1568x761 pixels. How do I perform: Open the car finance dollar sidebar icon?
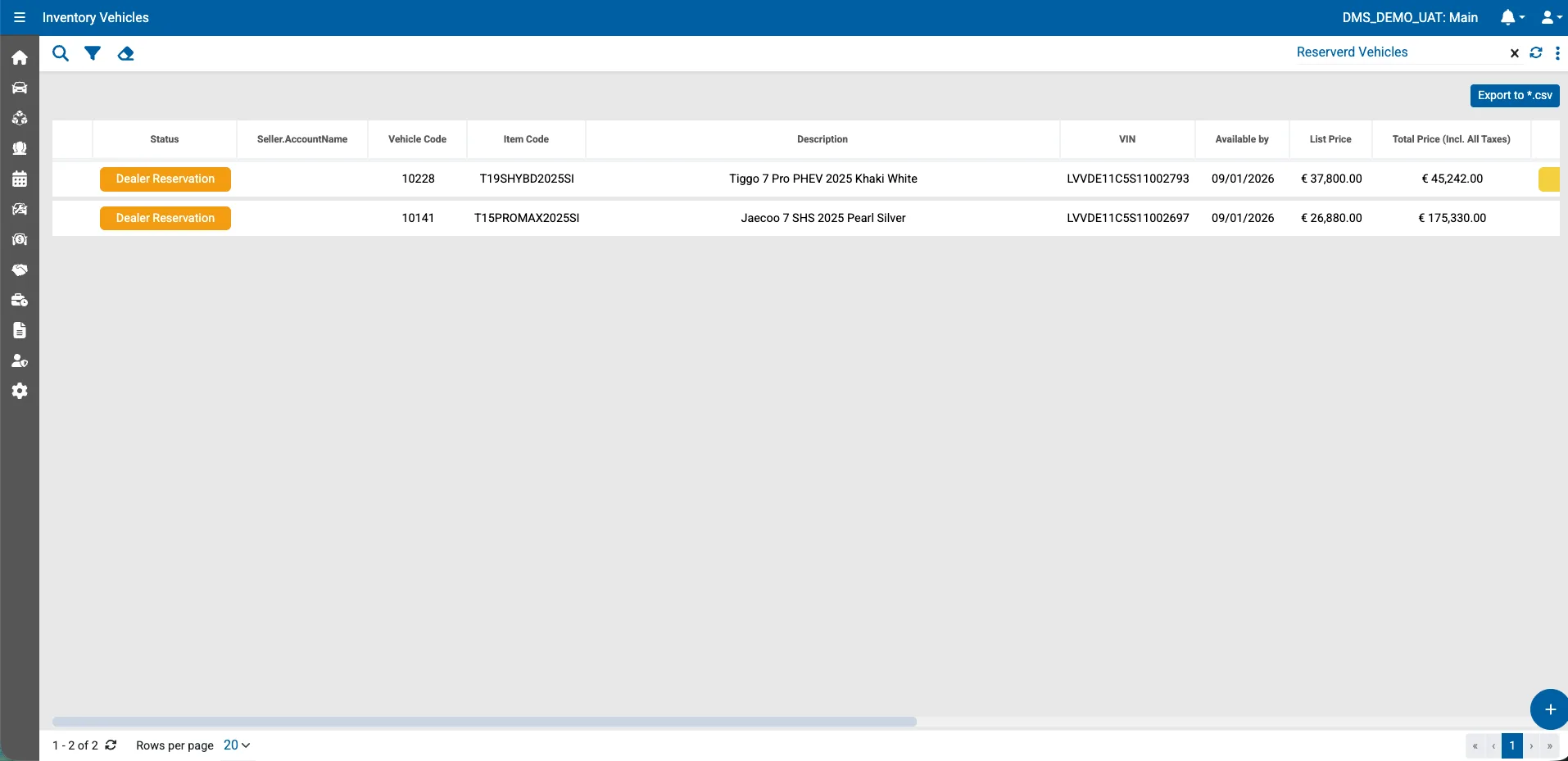20,239
